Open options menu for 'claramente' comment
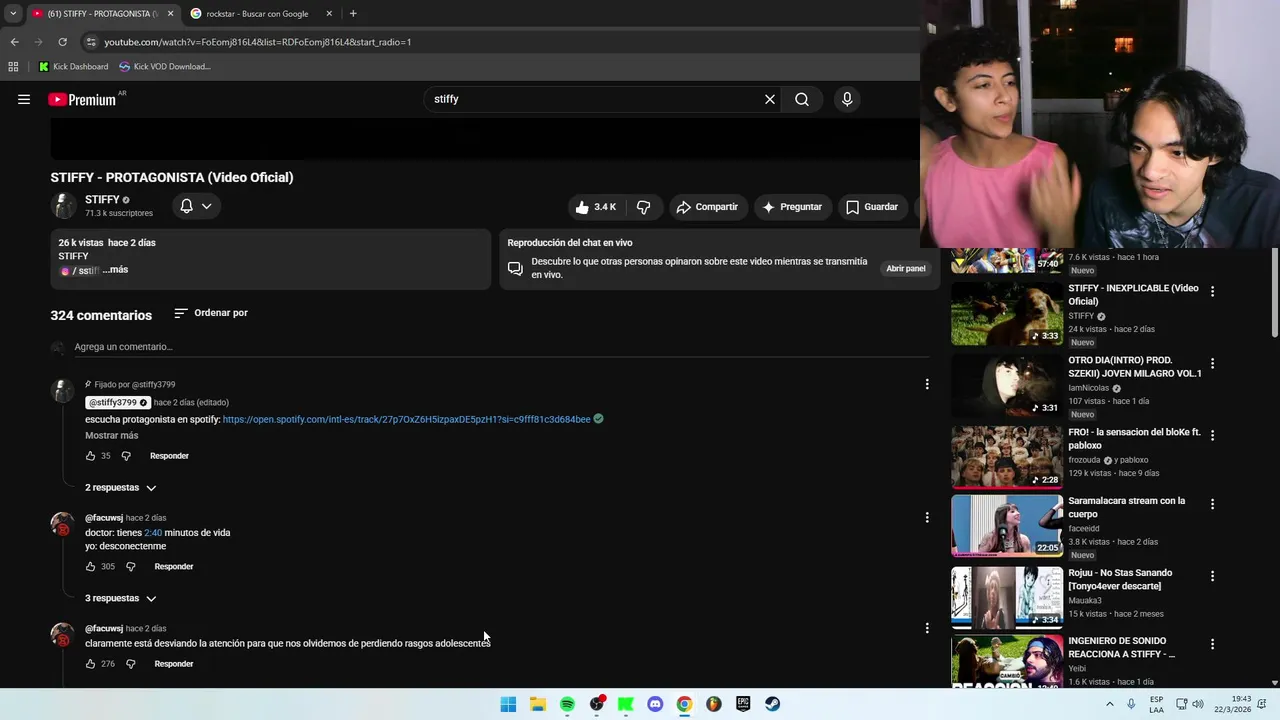The width and height of the screenshot is (1280, 720). 927,628
